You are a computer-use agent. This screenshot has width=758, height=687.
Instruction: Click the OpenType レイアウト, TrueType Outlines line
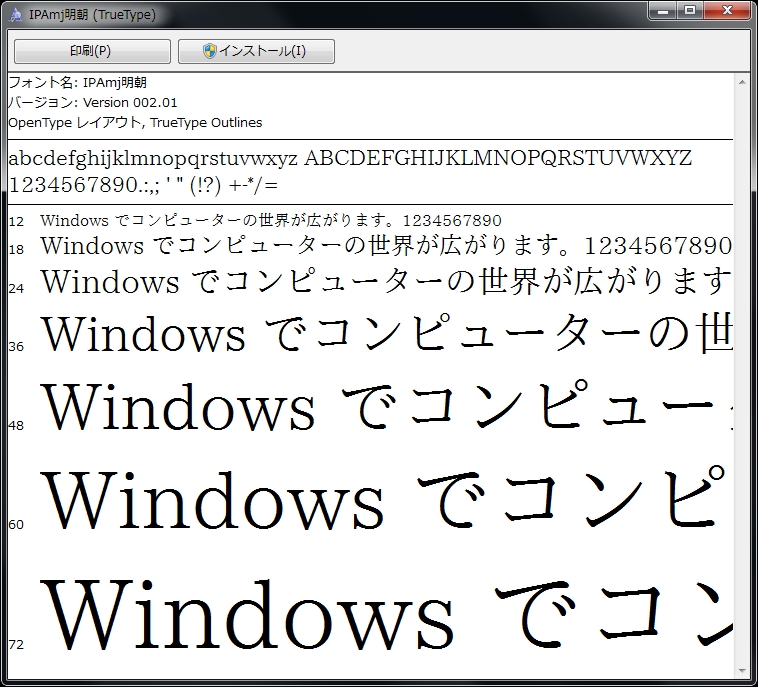point(135,122)
